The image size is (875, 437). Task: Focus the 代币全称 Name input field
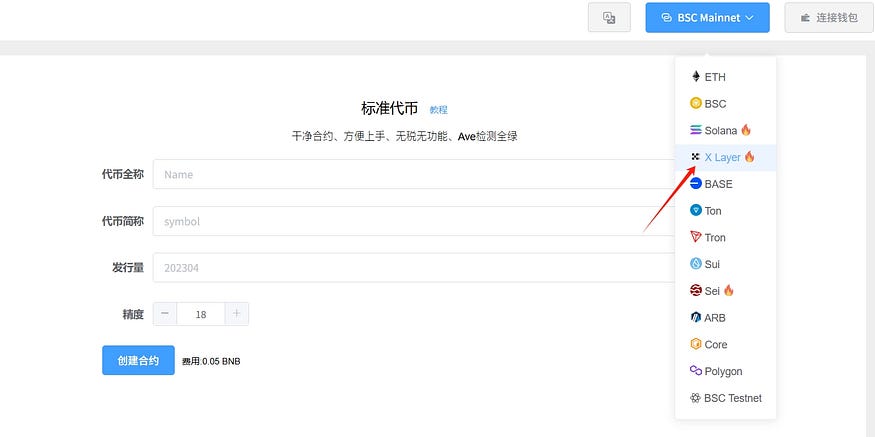point(414,174)
